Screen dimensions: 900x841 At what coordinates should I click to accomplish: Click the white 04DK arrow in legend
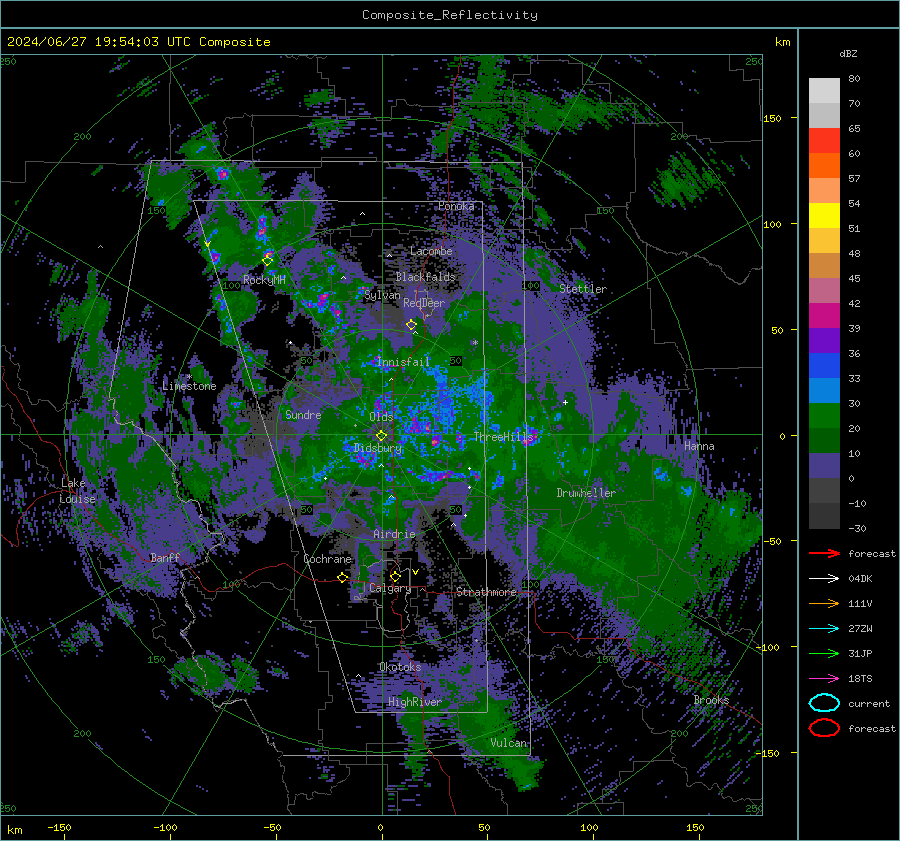point(824,578)
